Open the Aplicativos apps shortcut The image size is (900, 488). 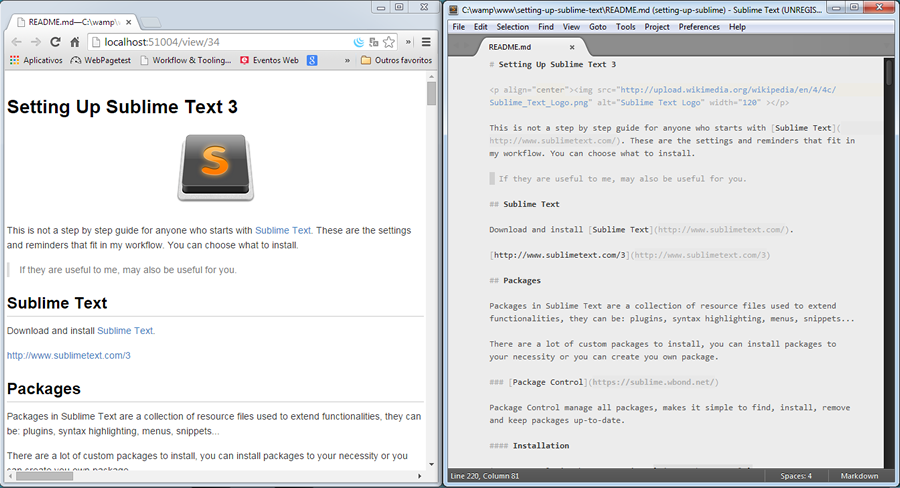point(36,60)
